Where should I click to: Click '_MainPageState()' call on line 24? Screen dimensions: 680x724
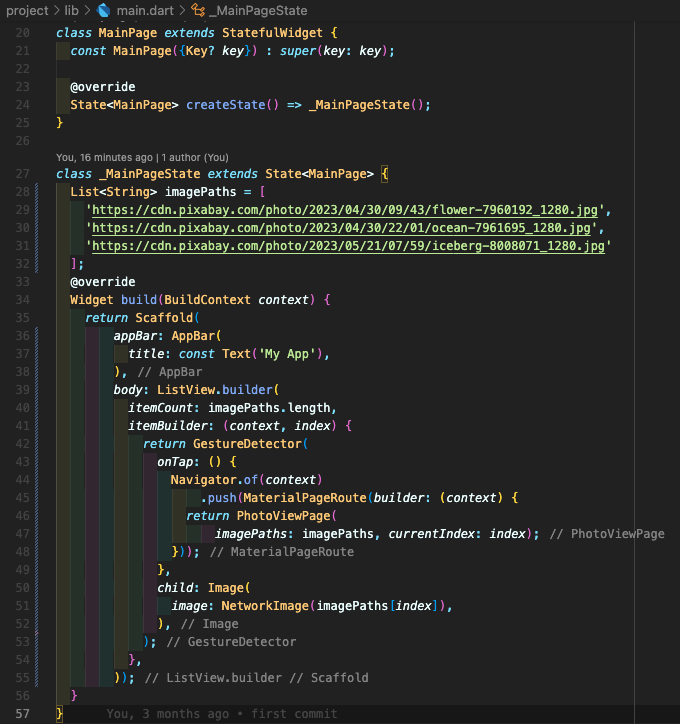(366, 105)
